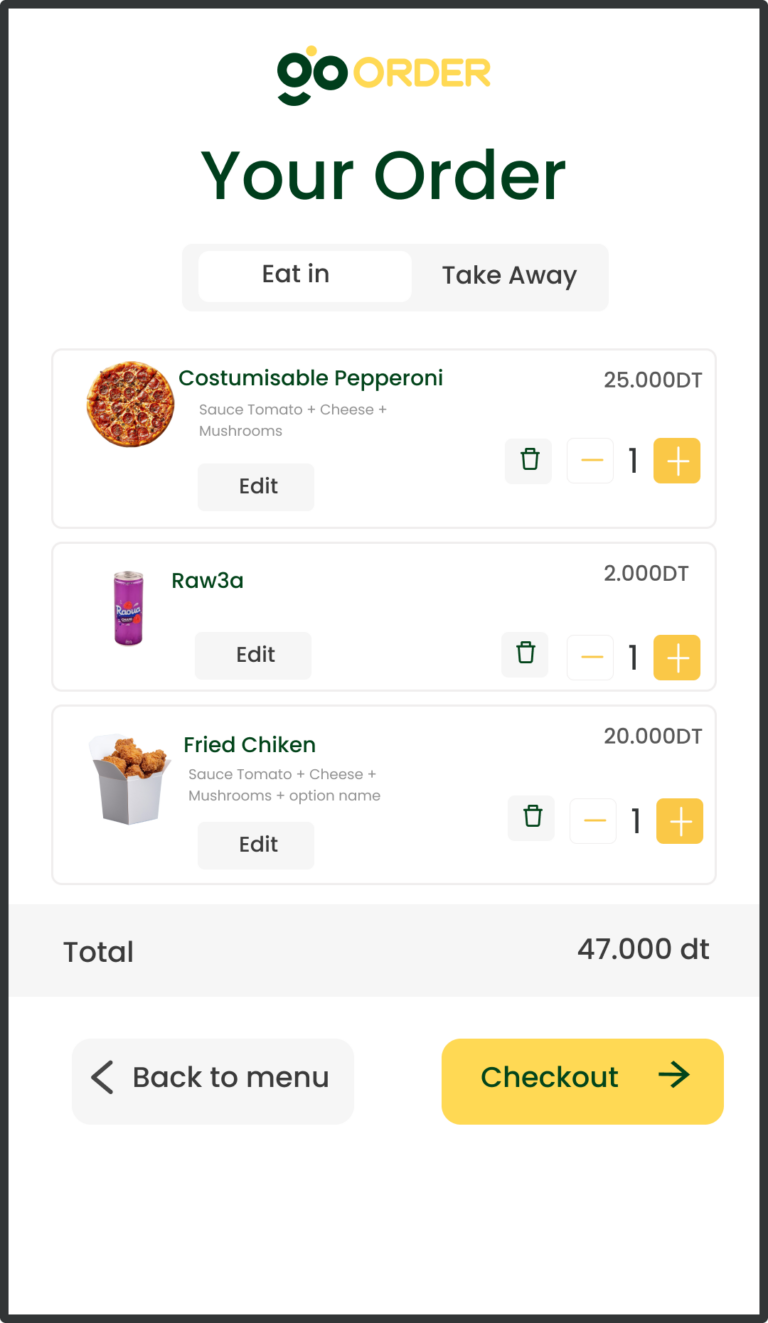Delete the Costumisable Pepperoni item with trash icon

coord(529,461)
